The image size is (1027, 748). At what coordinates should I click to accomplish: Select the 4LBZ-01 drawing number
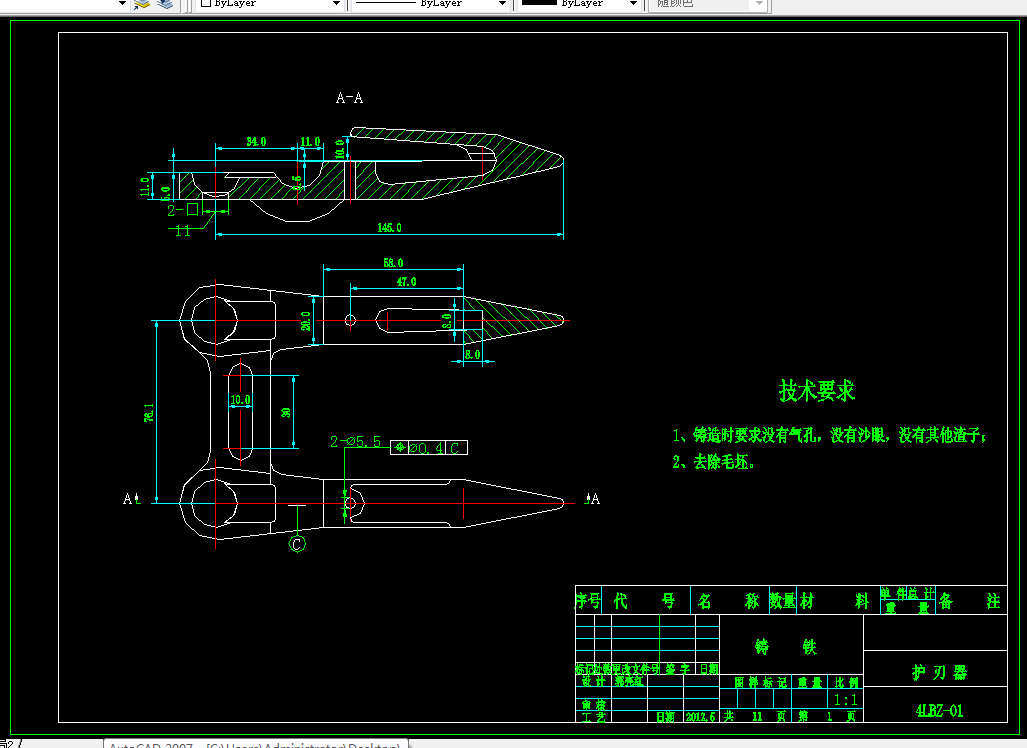click(939, 711)
